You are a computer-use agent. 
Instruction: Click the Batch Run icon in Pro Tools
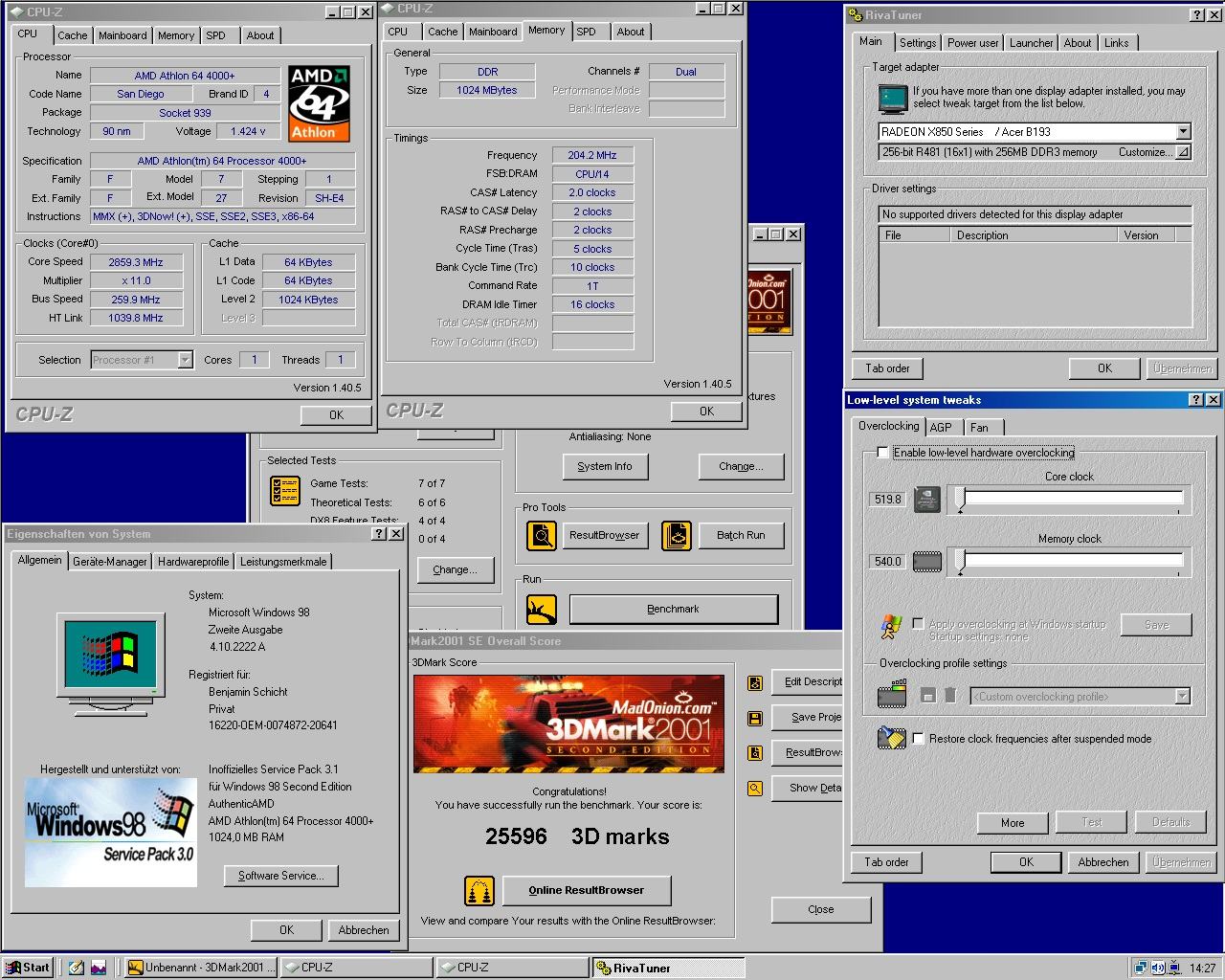point(676,535)
